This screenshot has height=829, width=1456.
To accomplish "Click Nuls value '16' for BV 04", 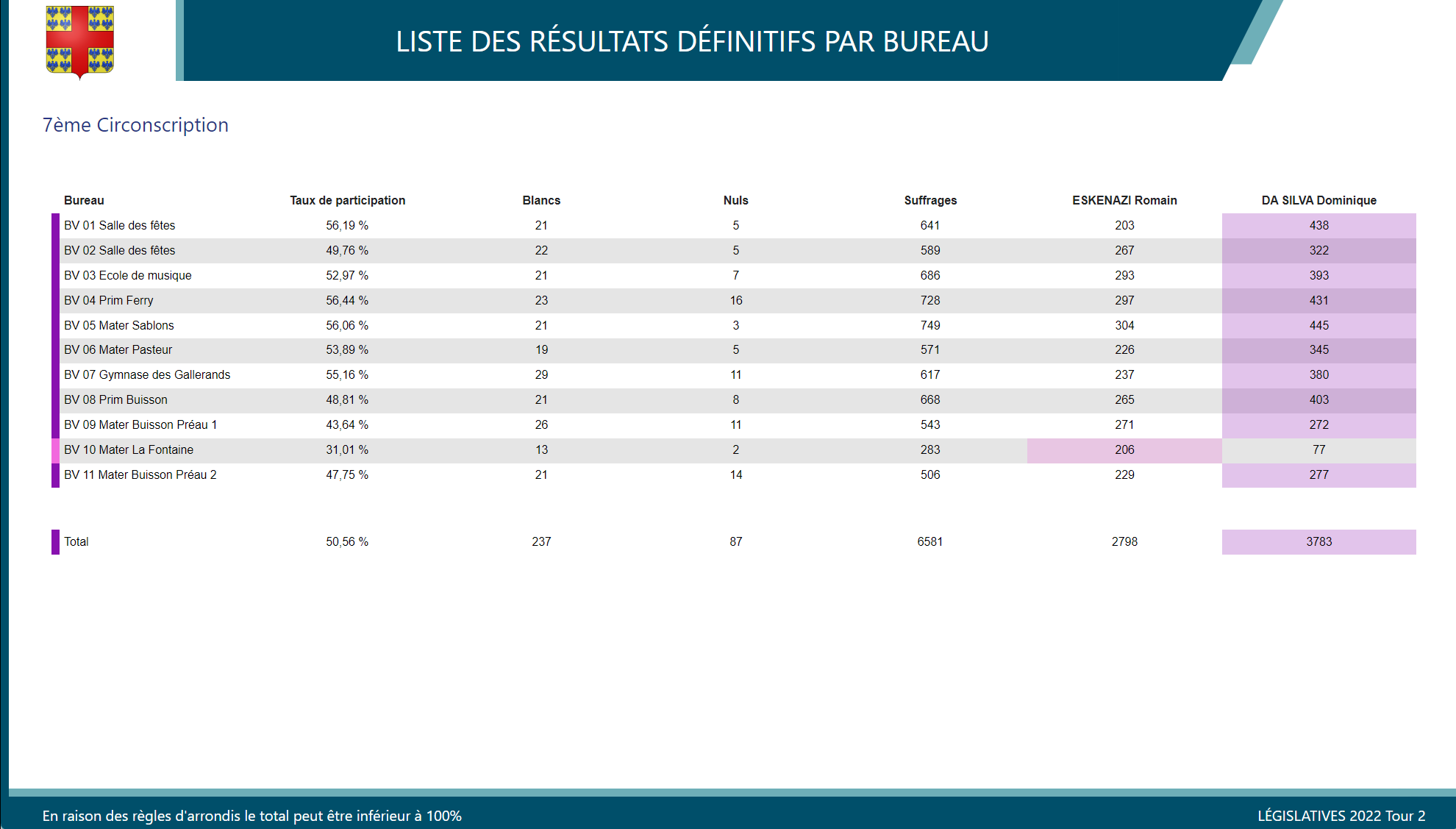I will (736, 301).
